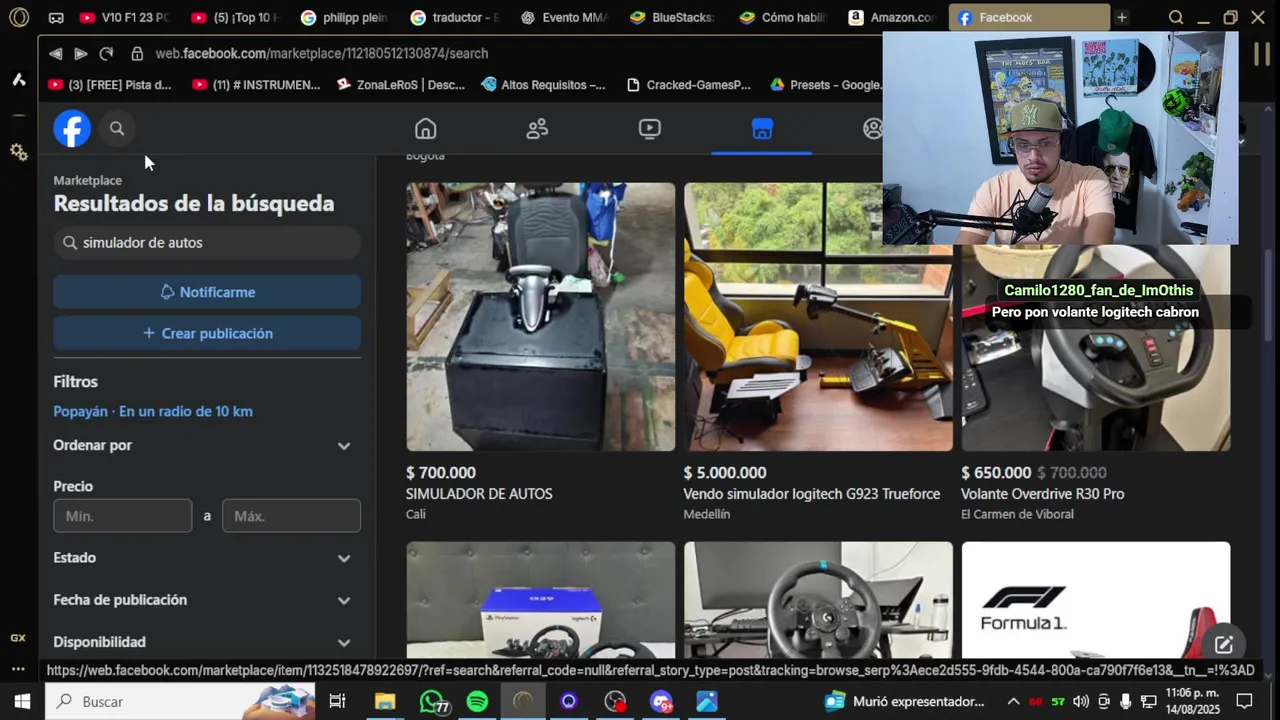Expand the Fecha de publicación filter
This screenshot has height=720, width=1280.
click(207, 600)
